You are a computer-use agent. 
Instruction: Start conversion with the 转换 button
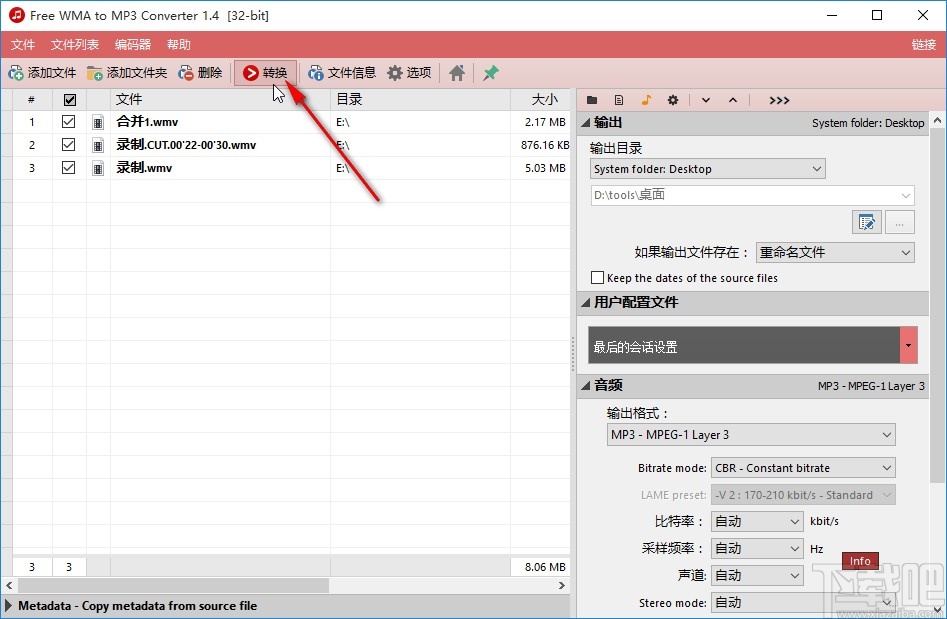tap(265, 72)
